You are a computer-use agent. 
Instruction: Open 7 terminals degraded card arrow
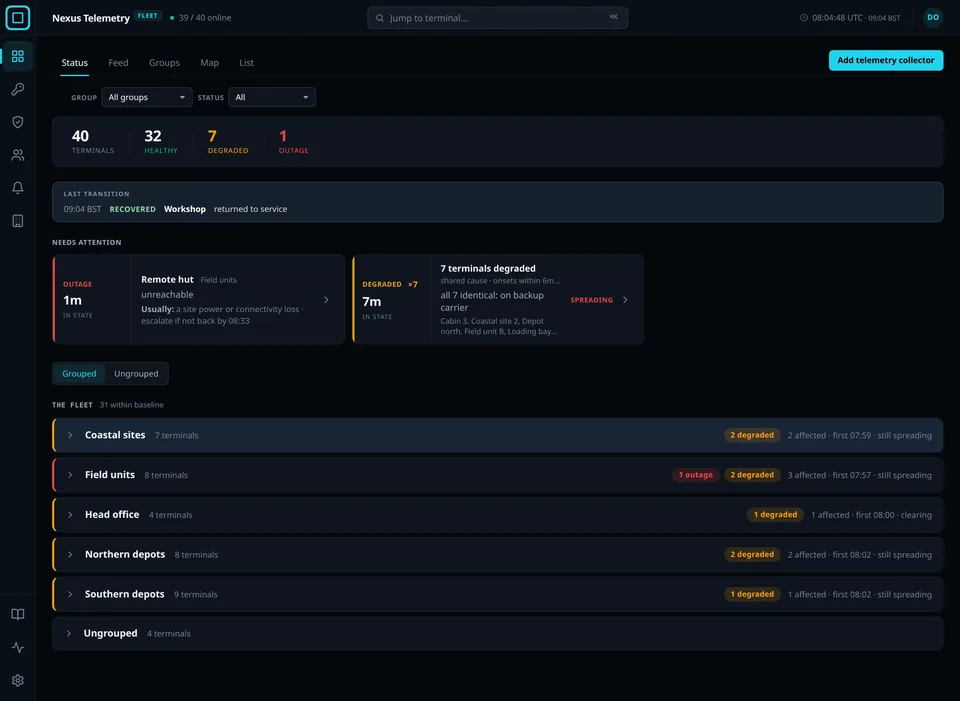625,300
